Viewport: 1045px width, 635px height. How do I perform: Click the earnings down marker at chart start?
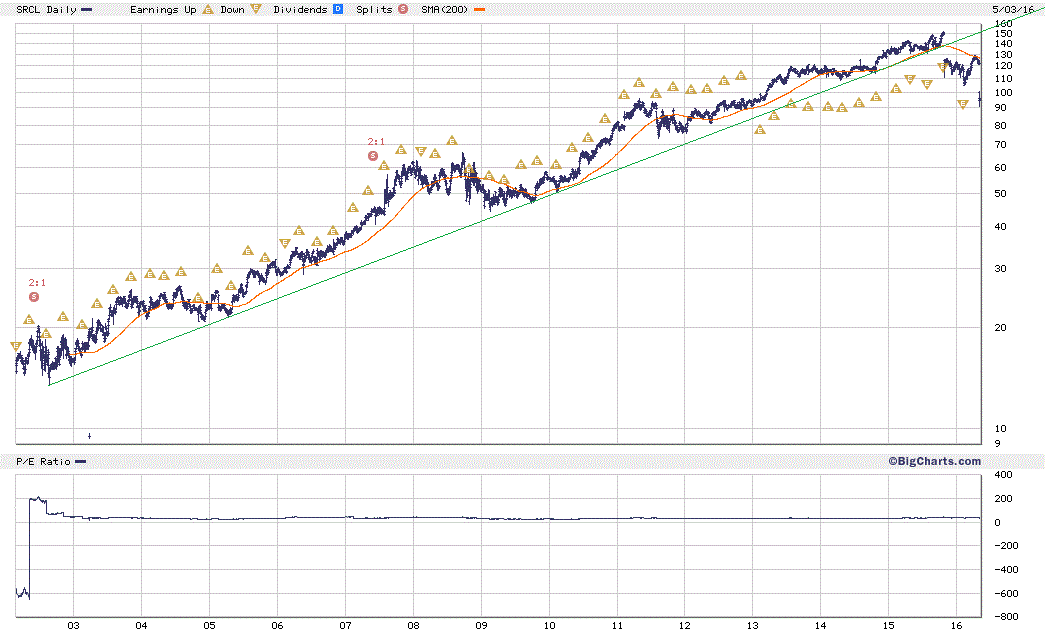tap(16, 346)
